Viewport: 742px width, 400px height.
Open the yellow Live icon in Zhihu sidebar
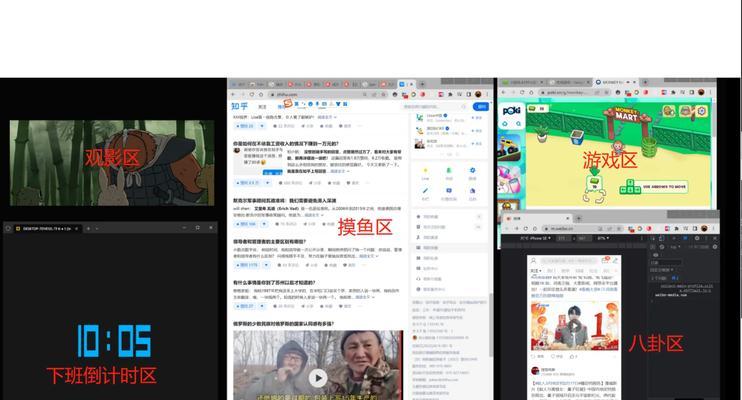425,171
